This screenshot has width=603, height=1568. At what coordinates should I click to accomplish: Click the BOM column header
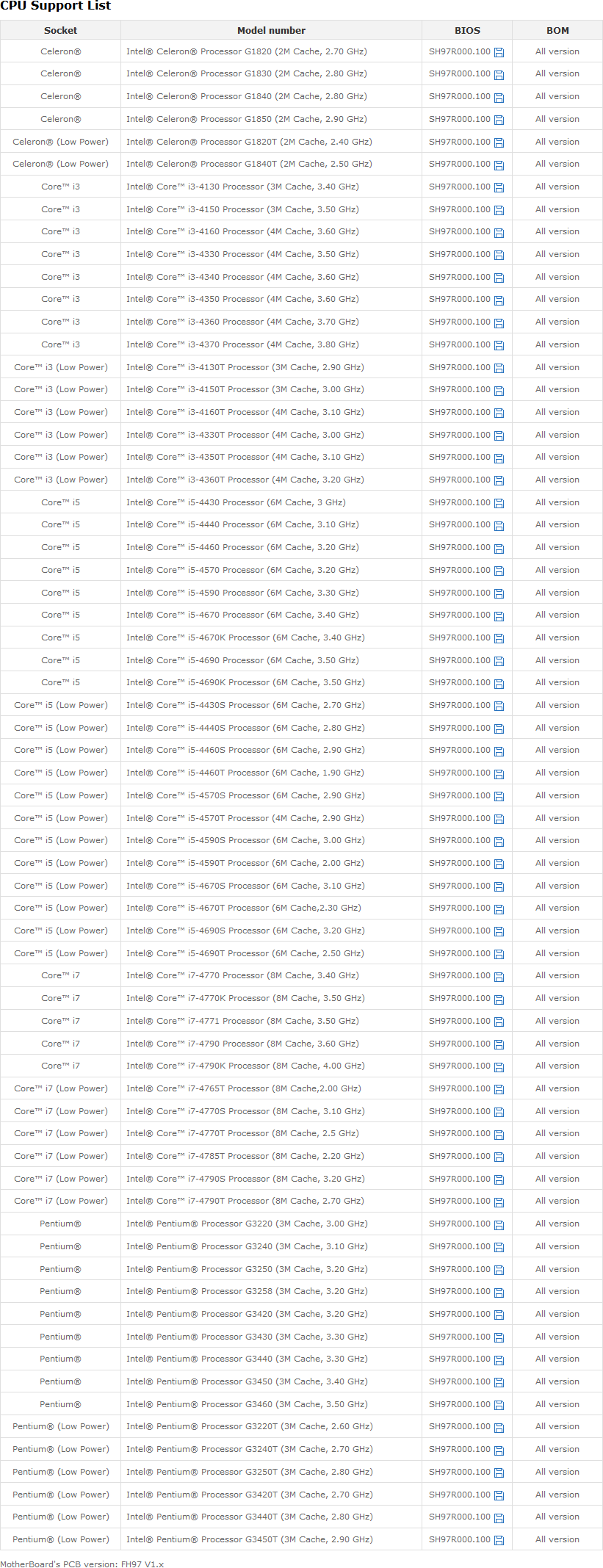[557, 30]
